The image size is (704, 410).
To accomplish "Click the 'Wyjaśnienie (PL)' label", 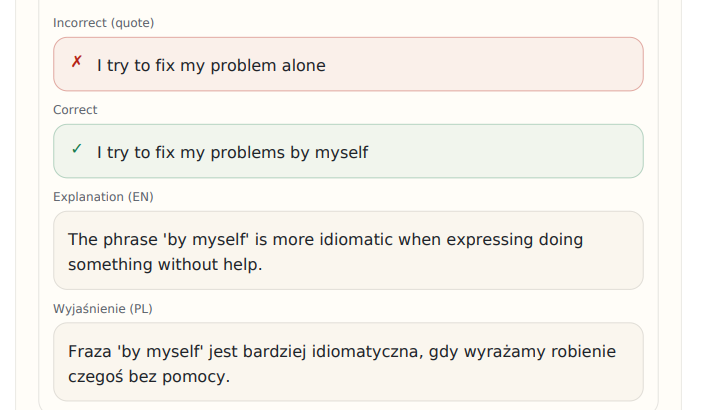I will point(103,309).
